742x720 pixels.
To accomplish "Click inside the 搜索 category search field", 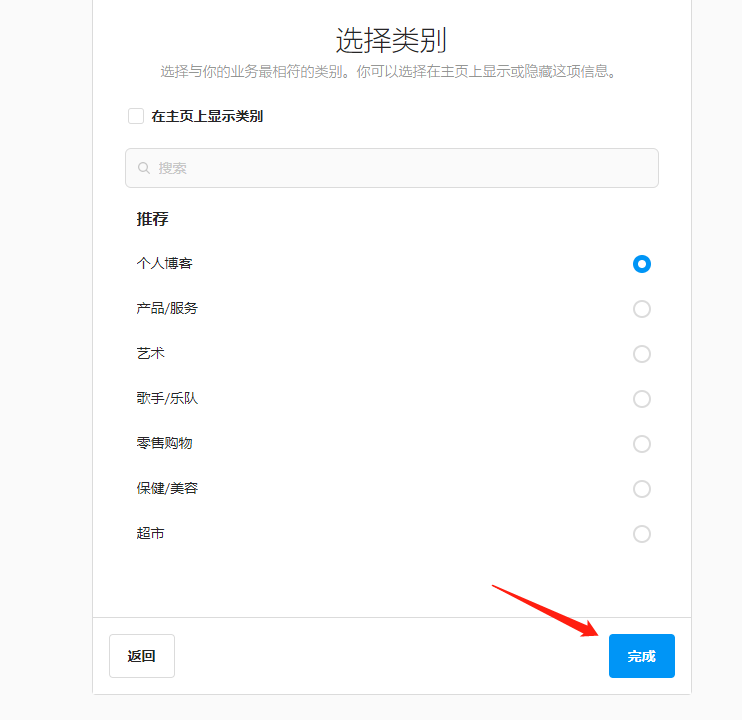I will coord(400,168).
